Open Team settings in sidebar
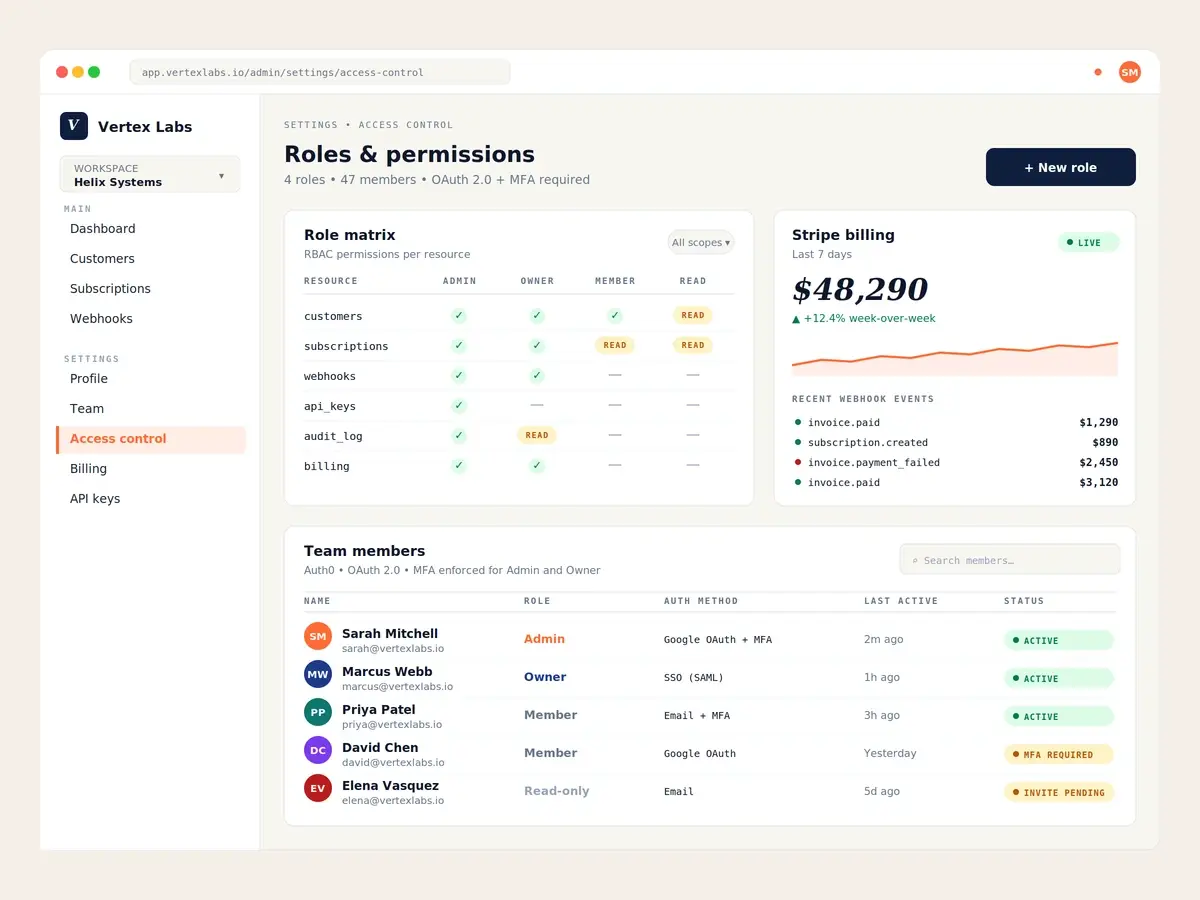The width and height of the screenshot is (1200, 900). coord(87,409)
